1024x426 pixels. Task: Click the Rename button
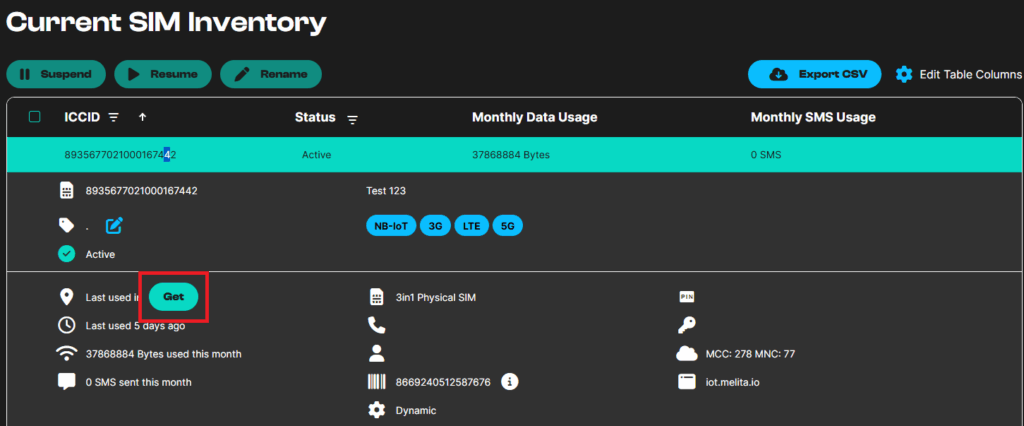(x=270, y=74)
